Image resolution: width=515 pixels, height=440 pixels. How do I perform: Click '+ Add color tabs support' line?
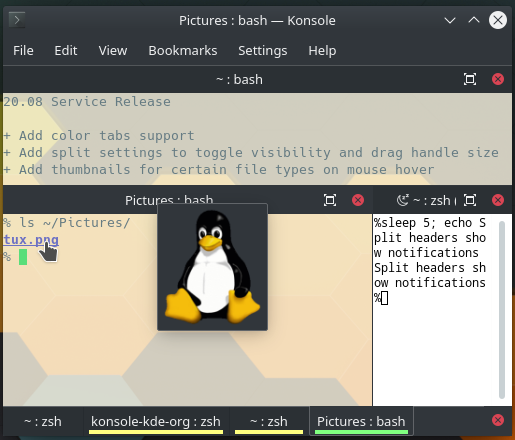point(99,136)
